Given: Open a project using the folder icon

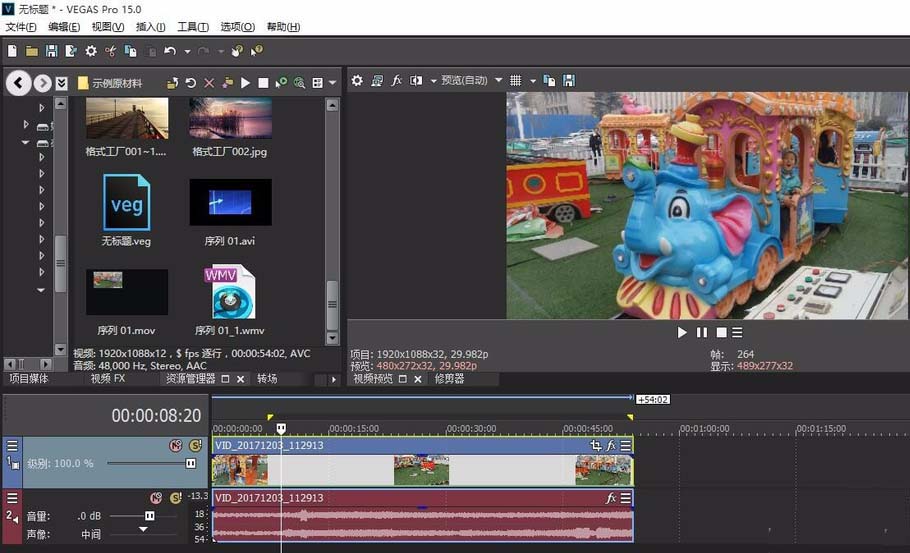Looking at the screenshot, I should click(x=32, y=51).
